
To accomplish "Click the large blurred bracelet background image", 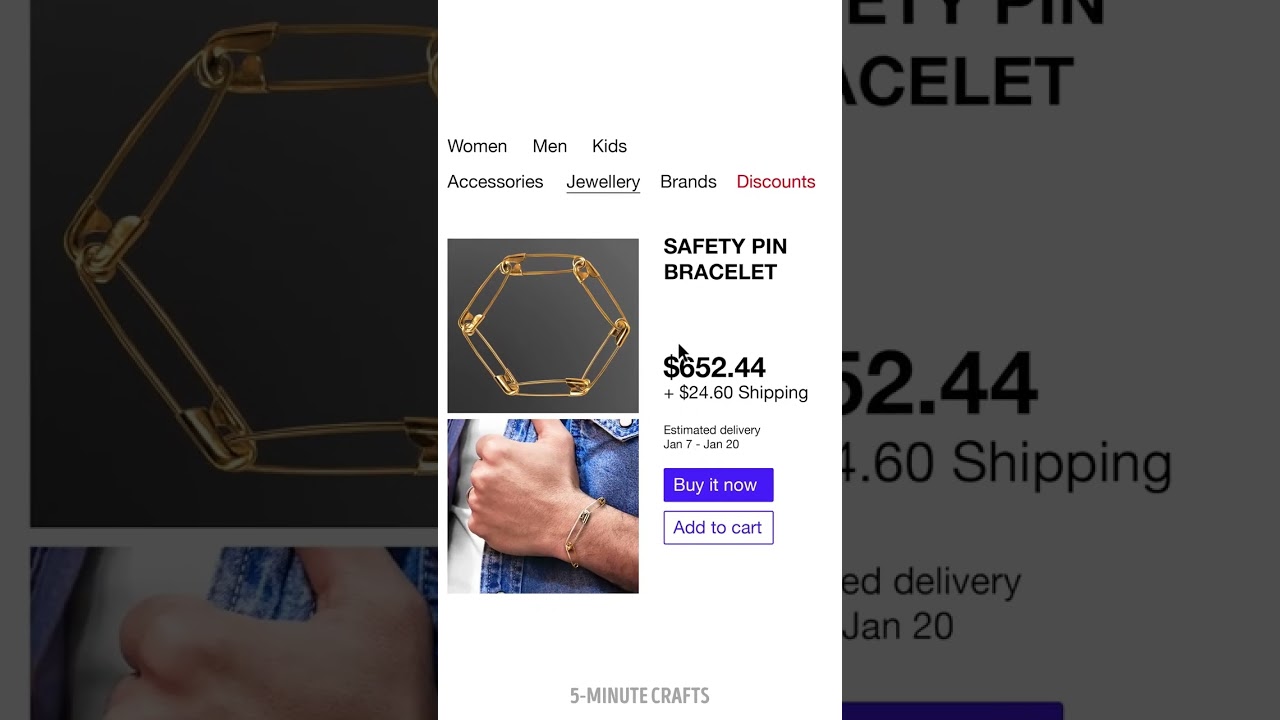I will pos(234,263).
